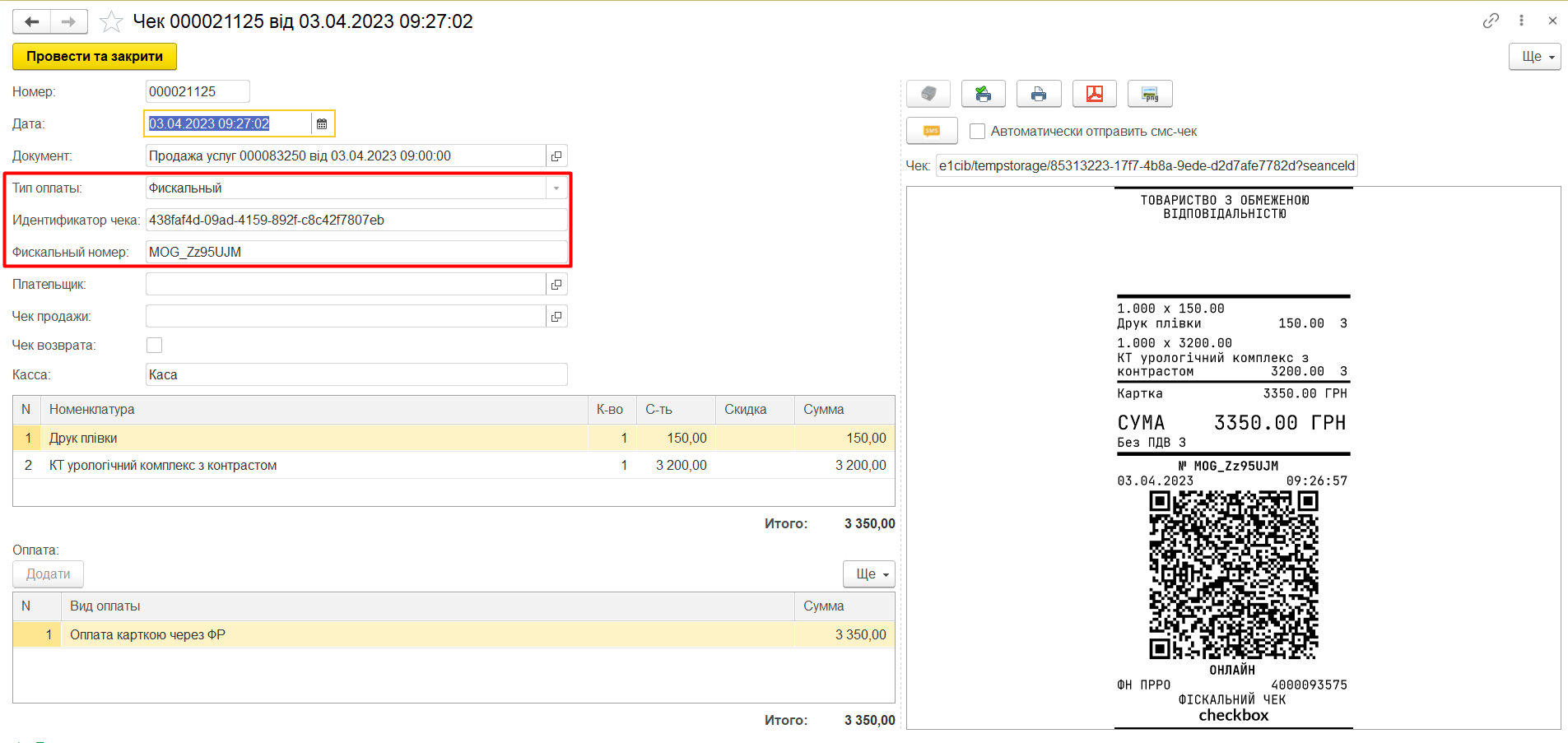This screenshot has width=1568, height=743.
Task: Open the calendar picker for Дата
Action: (322, 123)
